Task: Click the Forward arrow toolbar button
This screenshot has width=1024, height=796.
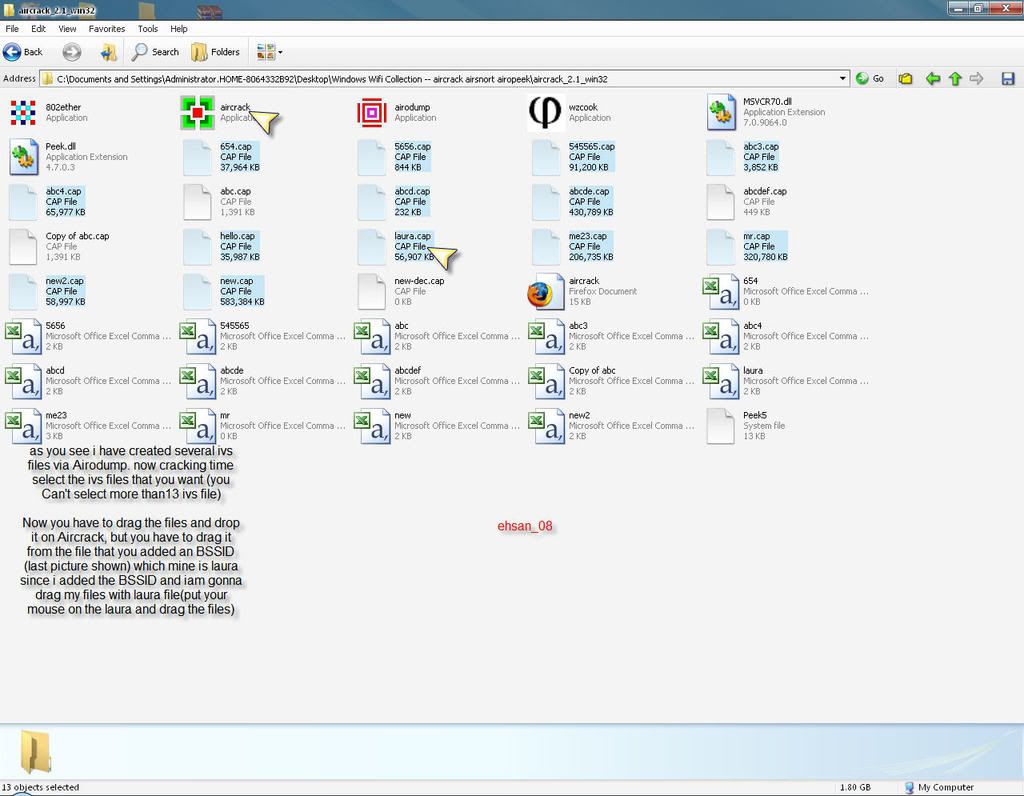Action: tap(72, 52)
